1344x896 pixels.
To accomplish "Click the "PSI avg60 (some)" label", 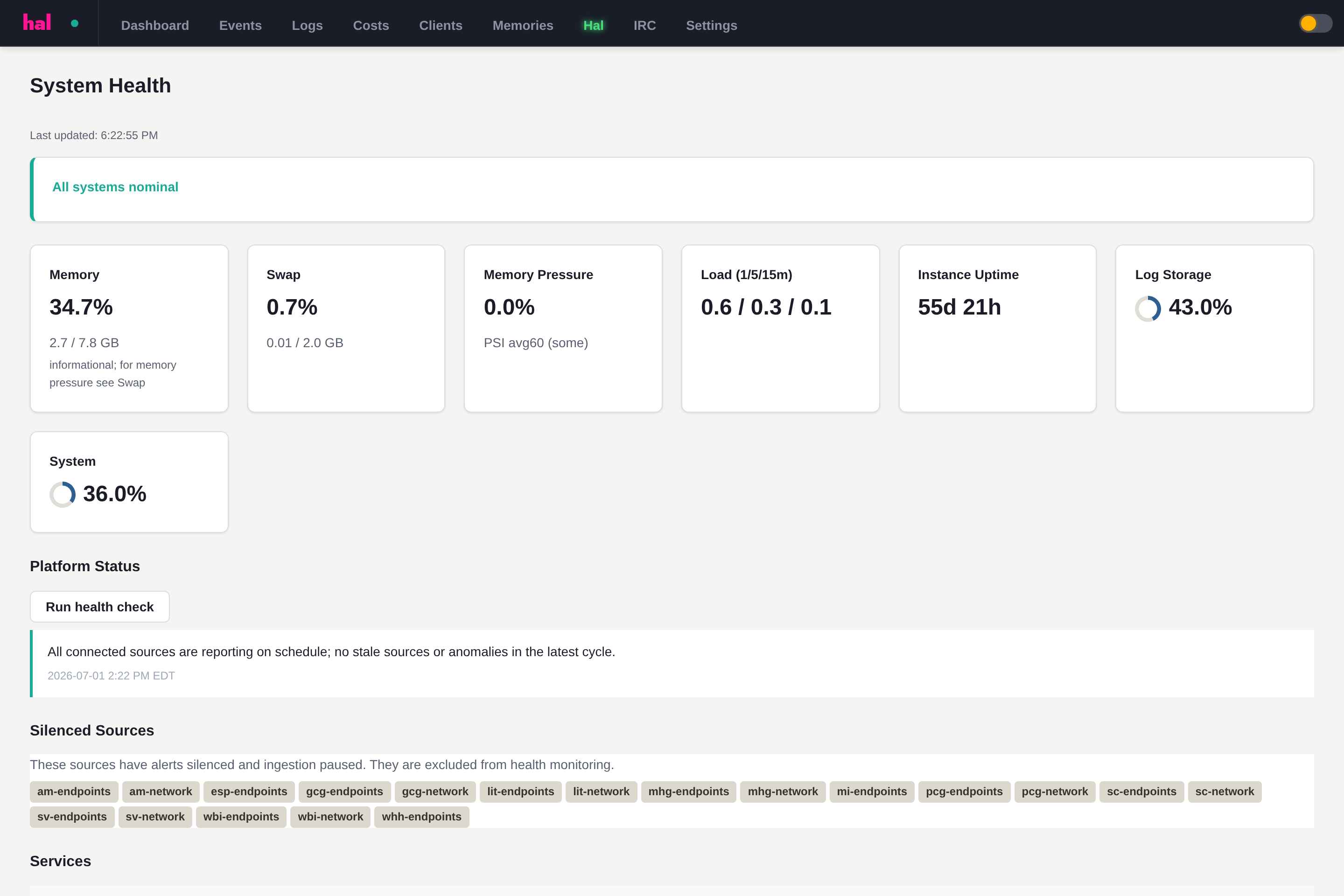I will (536, 343).
